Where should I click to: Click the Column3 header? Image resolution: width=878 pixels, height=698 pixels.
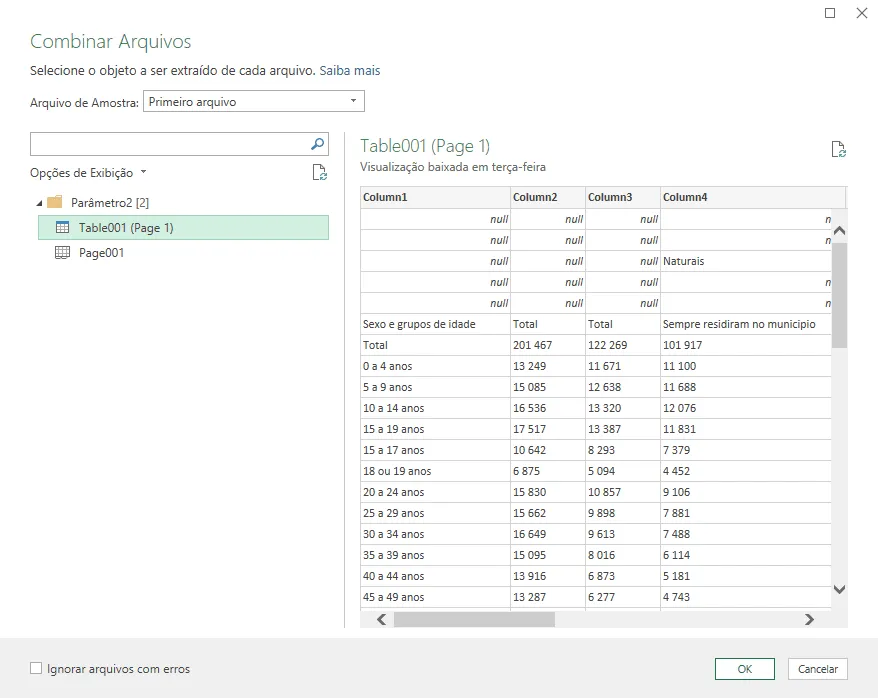pyautogui.click(x=623, y=197)
